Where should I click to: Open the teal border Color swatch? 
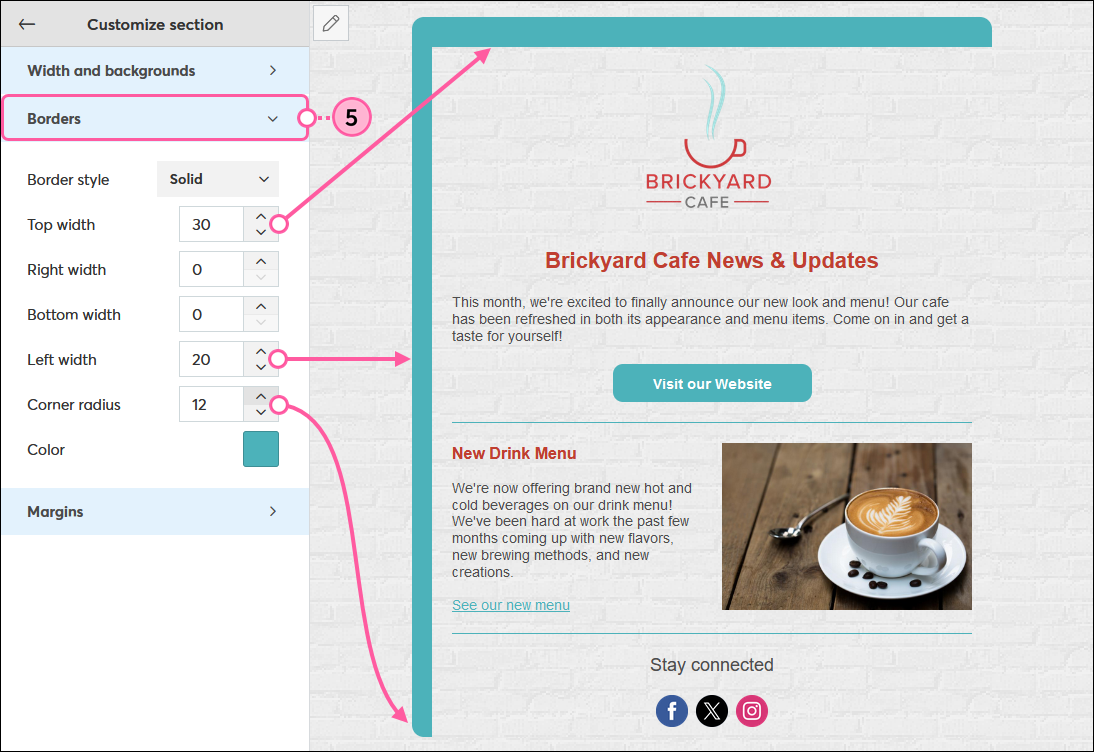261,449
